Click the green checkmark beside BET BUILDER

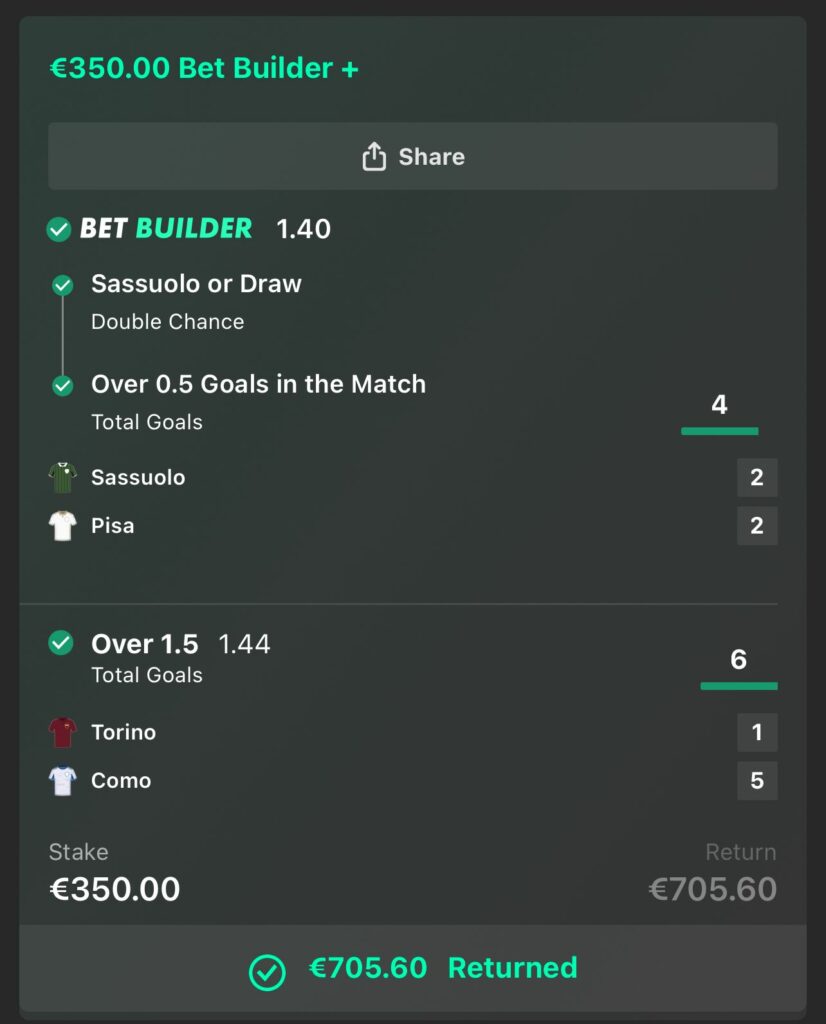tap(60, 228)
